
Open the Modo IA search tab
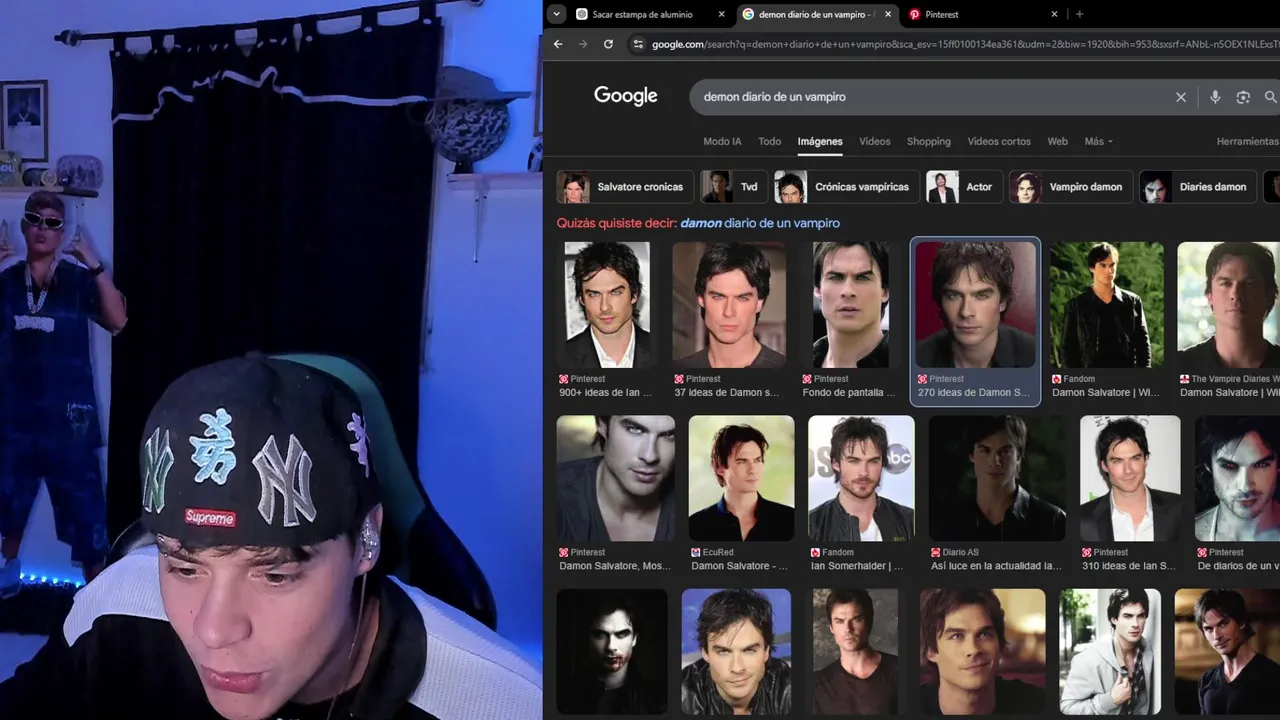coord(722,142)
